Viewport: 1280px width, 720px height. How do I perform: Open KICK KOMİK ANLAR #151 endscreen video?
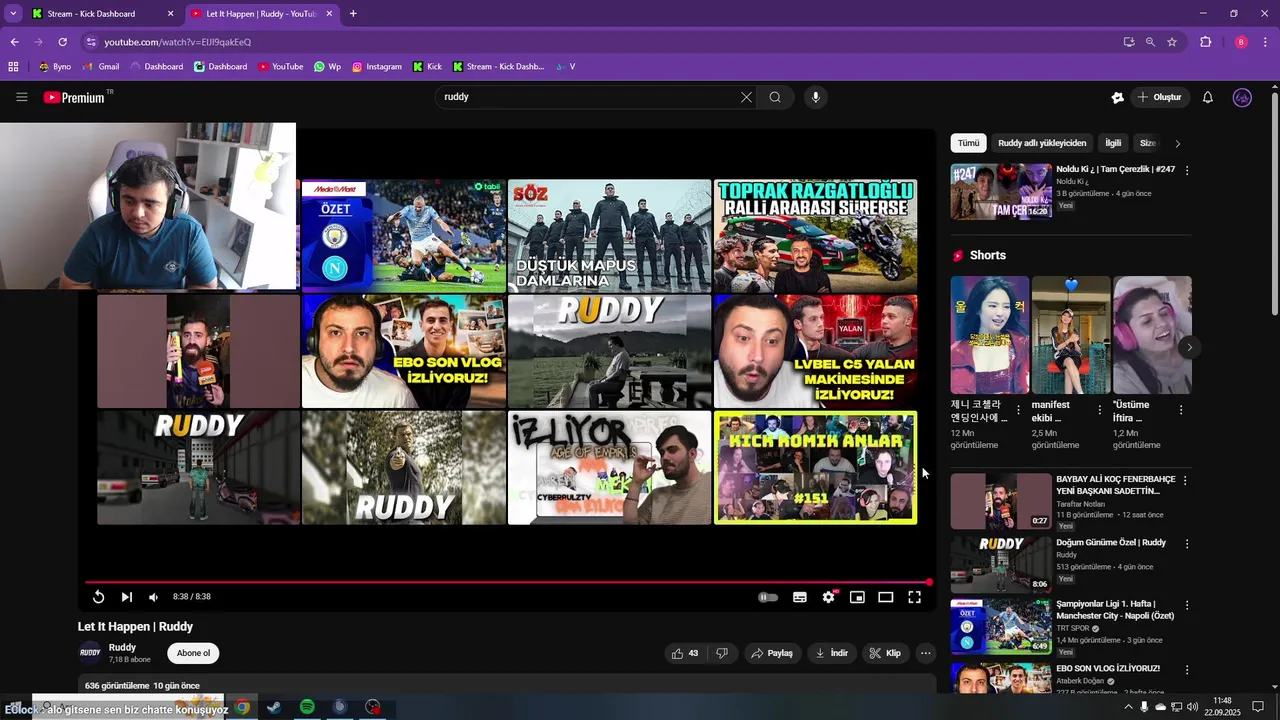tap(815, 467)
